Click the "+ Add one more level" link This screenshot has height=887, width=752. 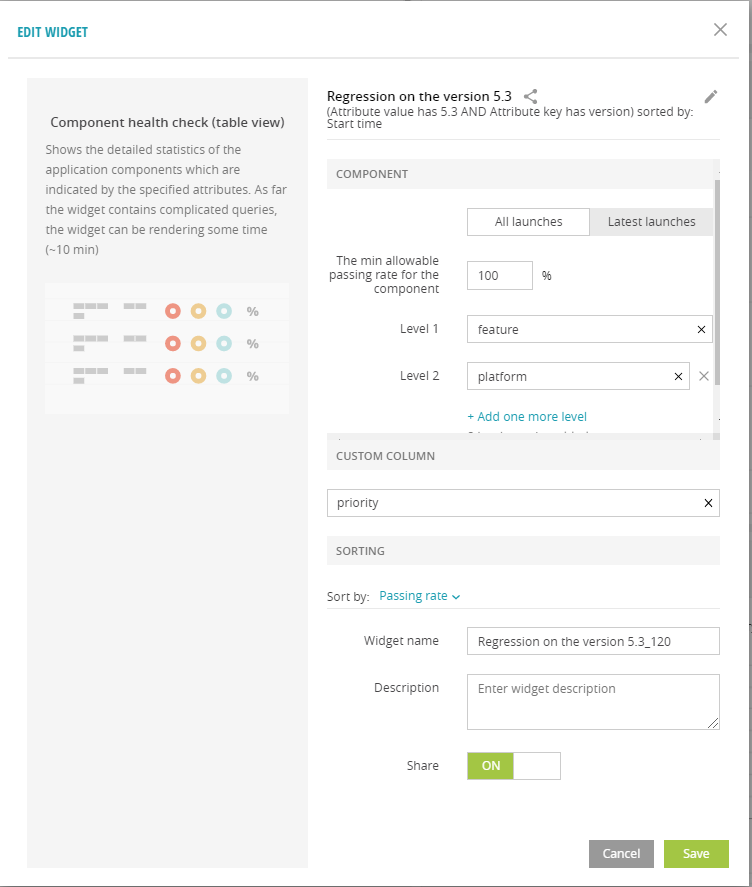point(526,415)
